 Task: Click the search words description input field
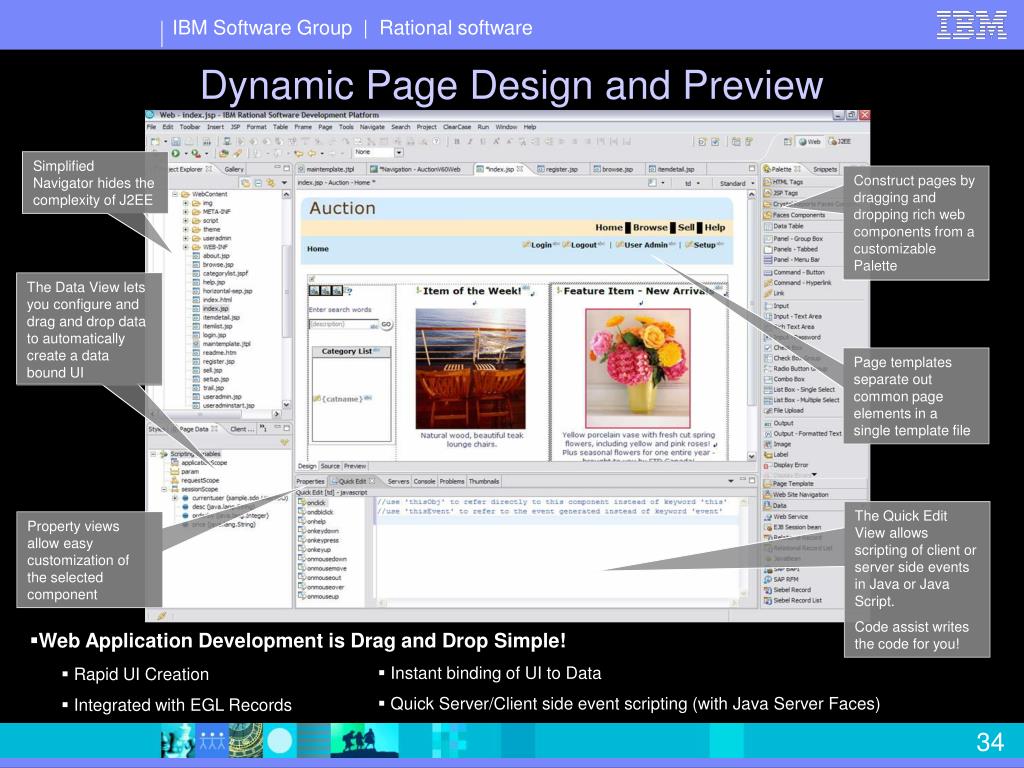point(343,325)
